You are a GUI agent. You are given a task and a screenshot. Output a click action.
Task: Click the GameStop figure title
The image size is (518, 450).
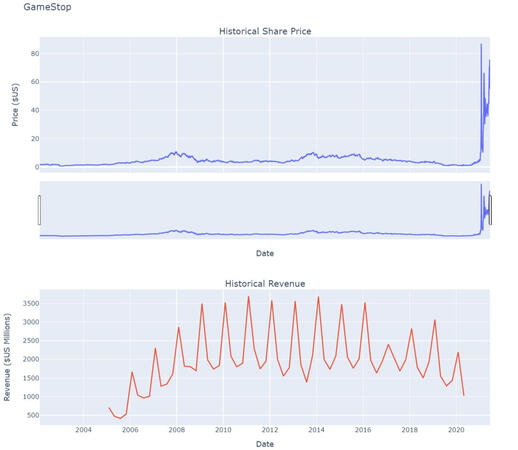[x=47, y=7]
